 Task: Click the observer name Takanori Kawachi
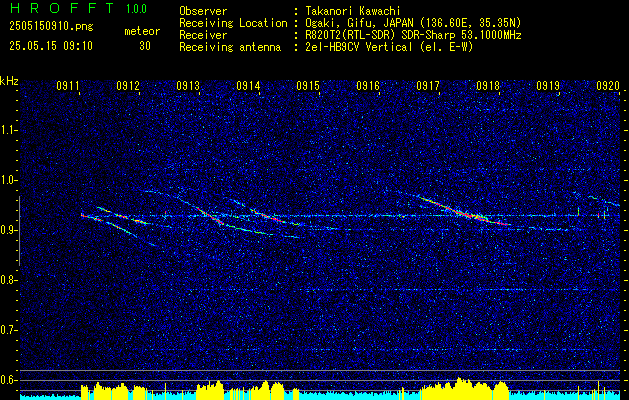(x=353, y=11)
